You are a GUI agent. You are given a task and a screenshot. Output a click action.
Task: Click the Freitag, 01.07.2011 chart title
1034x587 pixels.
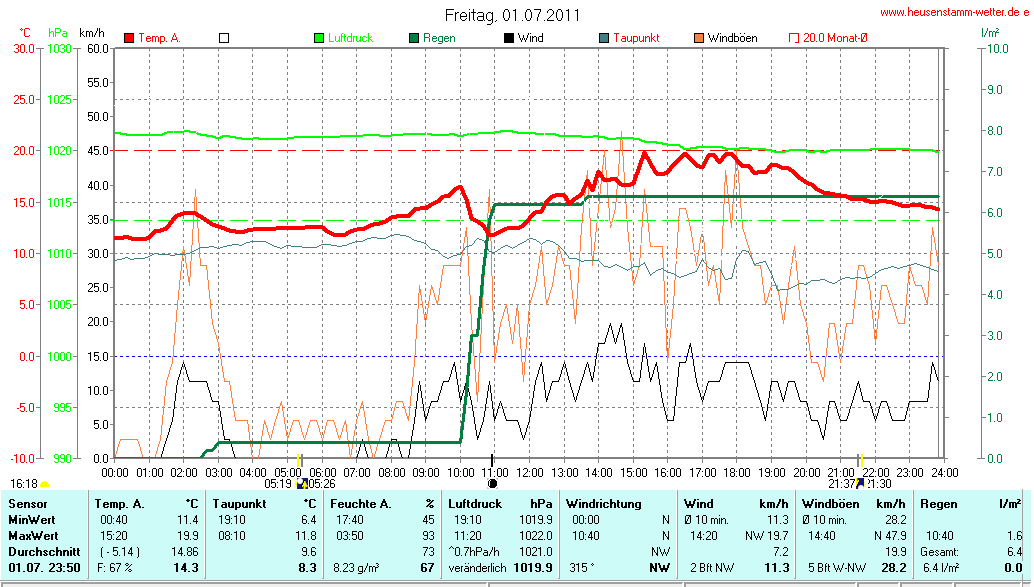coord(512,15)
